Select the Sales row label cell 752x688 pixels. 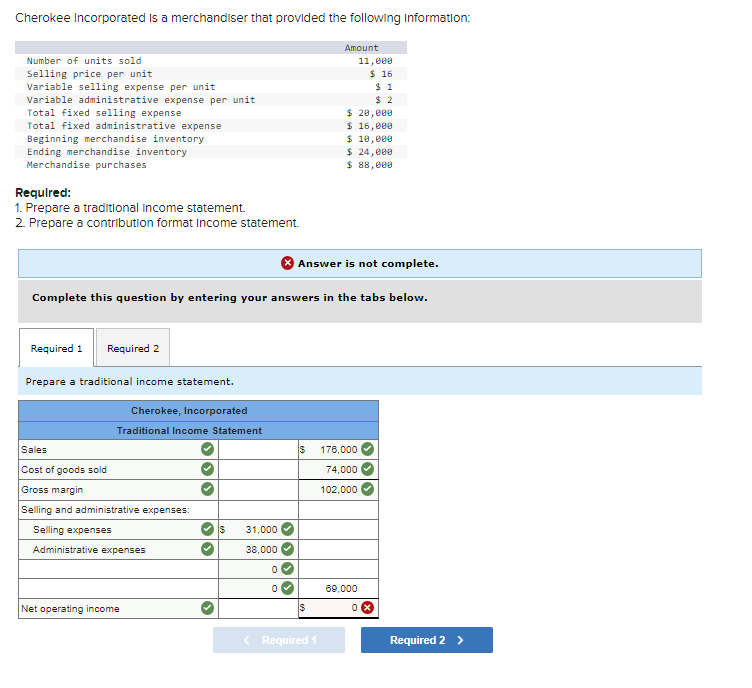click(118, 449)
